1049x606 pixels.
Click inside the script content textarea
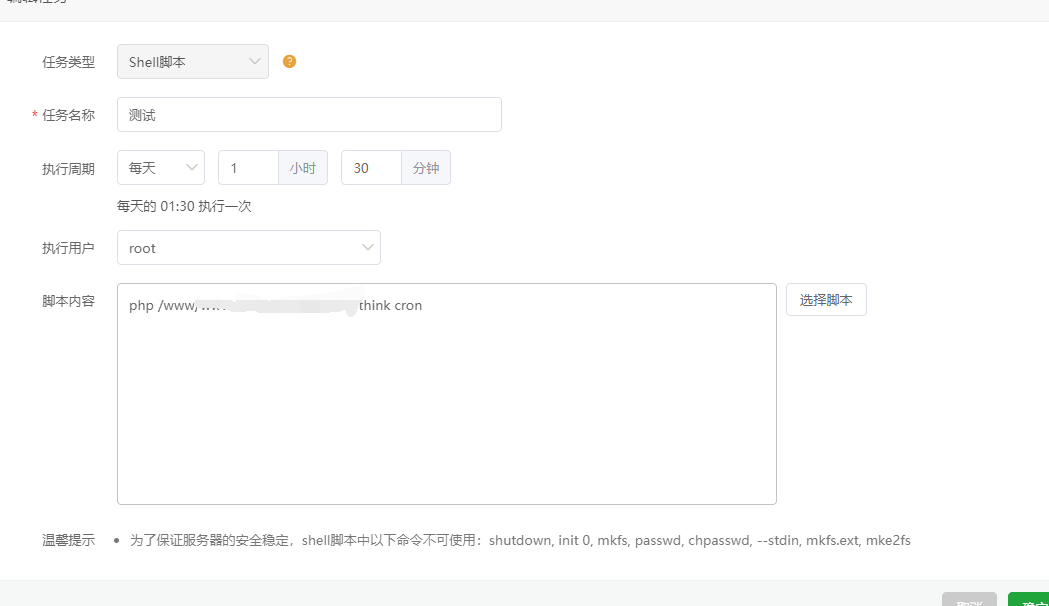(x=447, y=394)
